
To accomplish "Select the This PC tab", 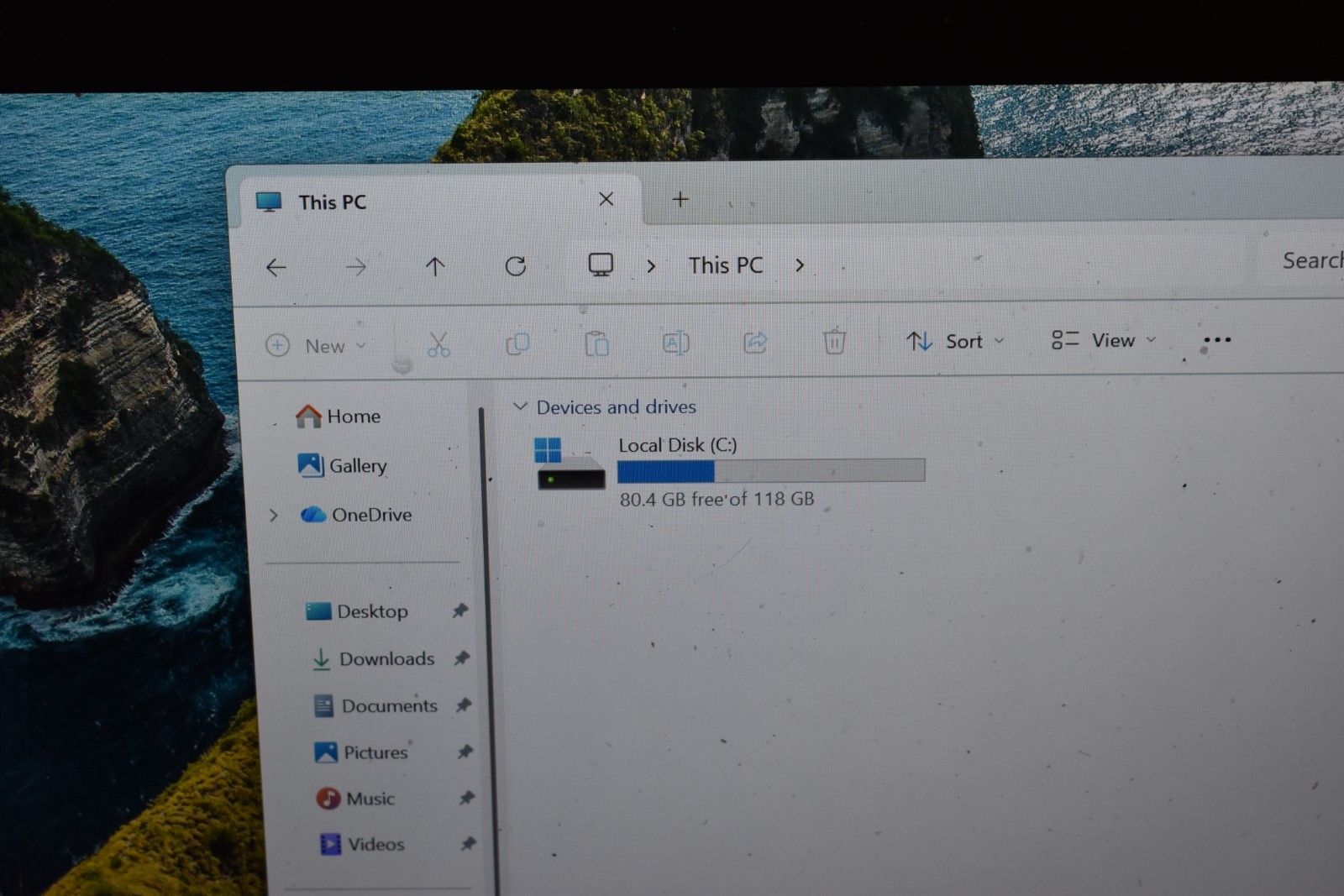I will tap(441, 202).
